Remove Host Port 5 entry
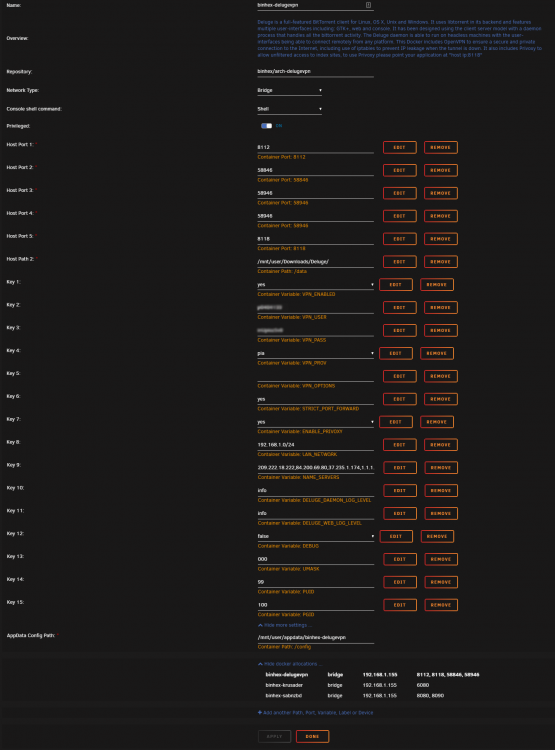This screenshot has width=555, height=750. [441, 239]
